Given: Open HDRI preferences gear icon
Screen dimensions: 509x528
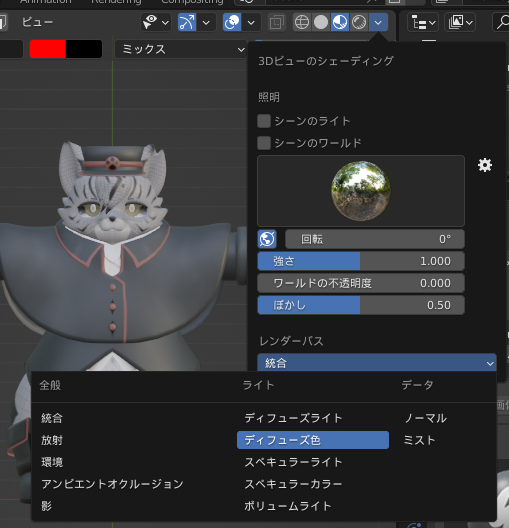Looking at the screenshot, I should point(485,165).
